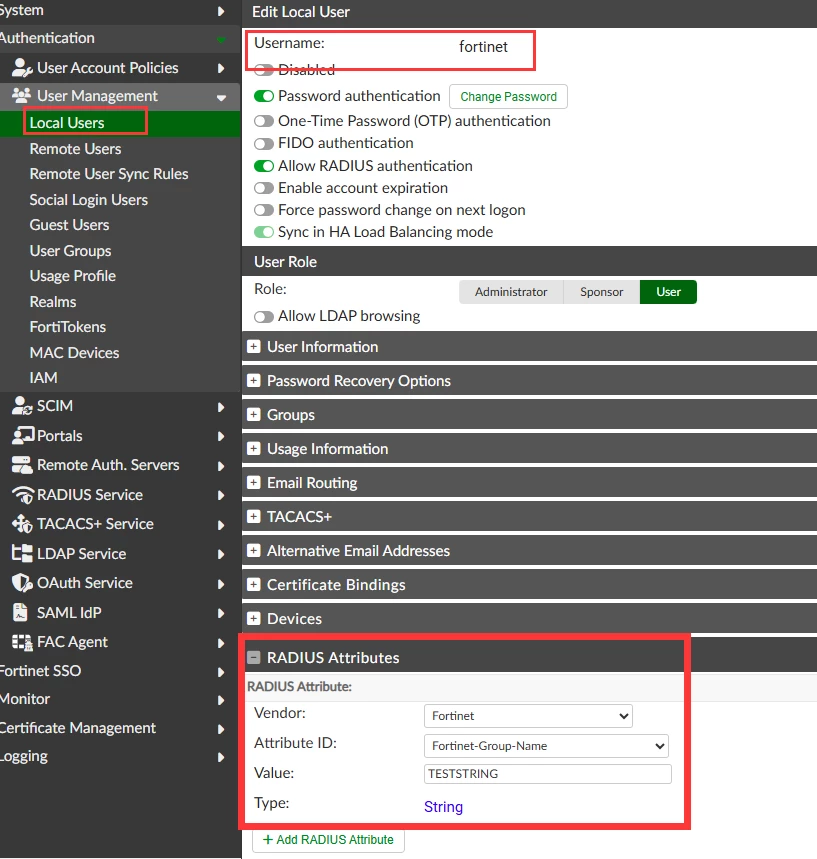Open Remote Users page
This screenshot has height=859, width=817.
click(75, 148)
